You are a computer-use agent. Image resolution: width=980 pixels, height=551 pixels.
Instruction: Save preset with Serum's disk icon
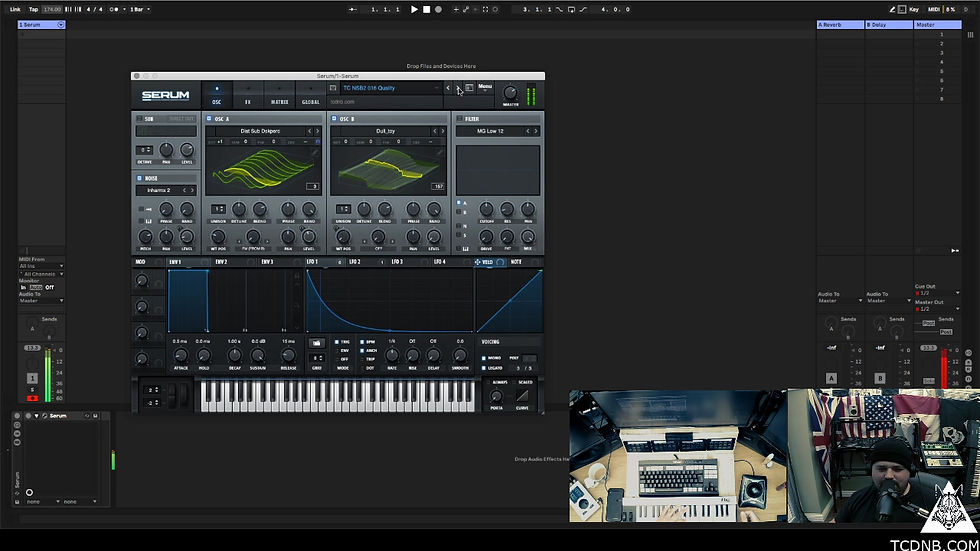(333, 88)
